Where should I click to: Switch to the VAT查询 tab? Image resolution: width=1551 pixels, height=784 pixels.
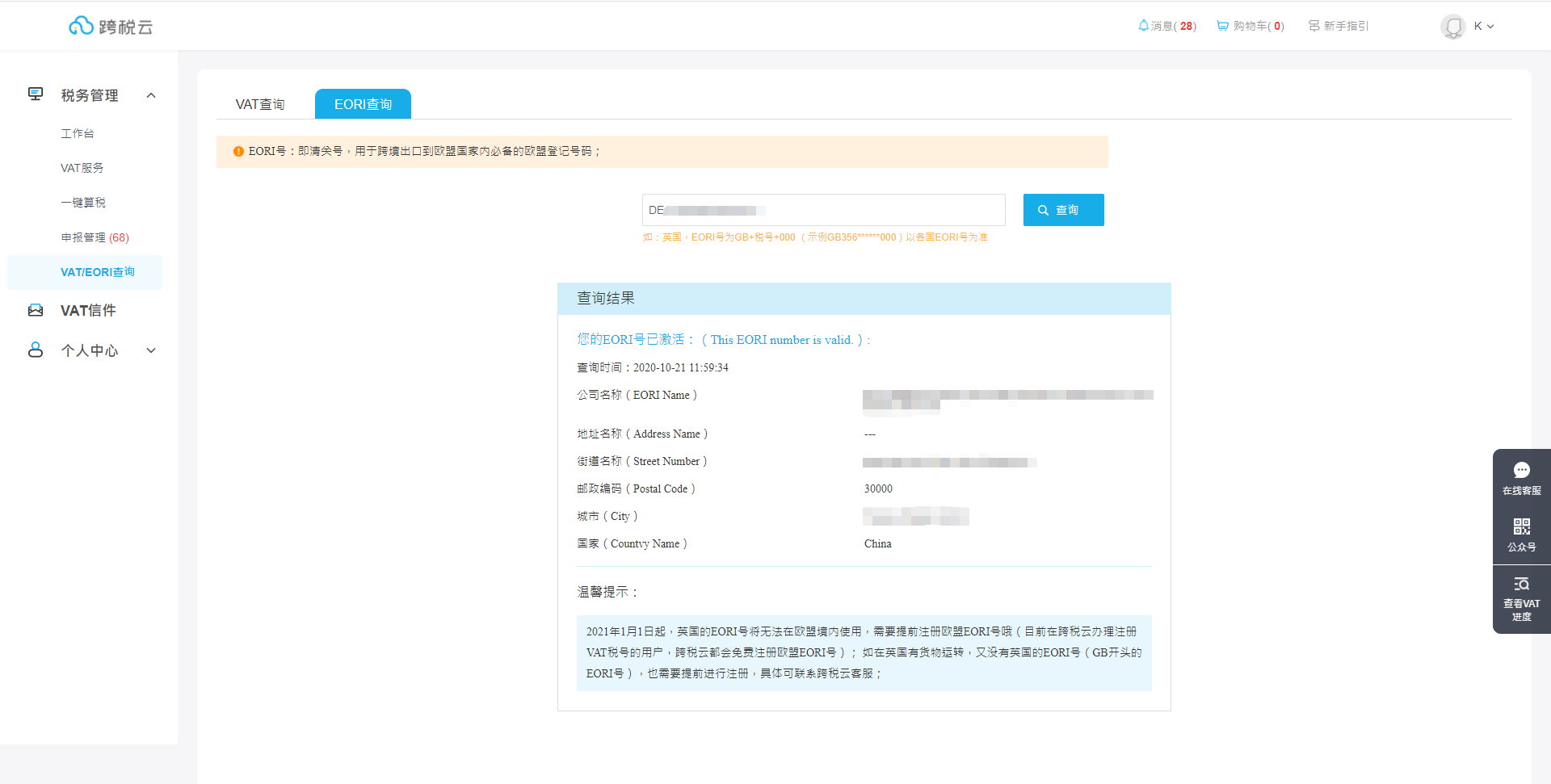tap(260, 104)
